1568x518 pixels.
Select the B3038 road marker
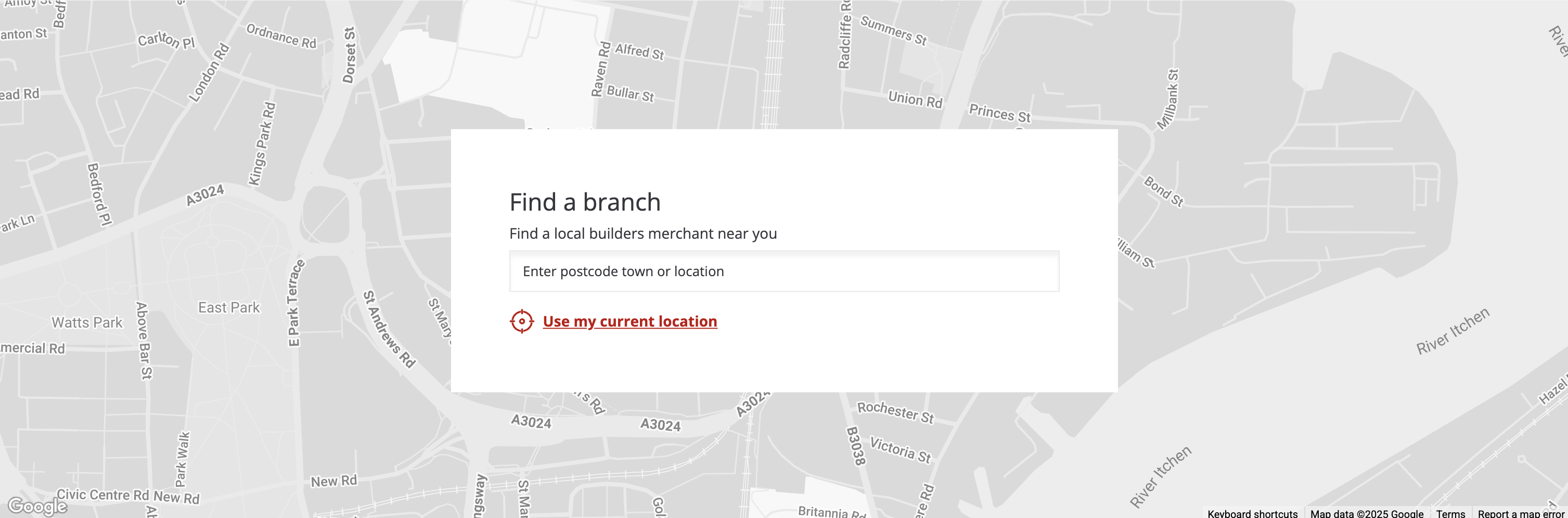click(x=855, y=446)
